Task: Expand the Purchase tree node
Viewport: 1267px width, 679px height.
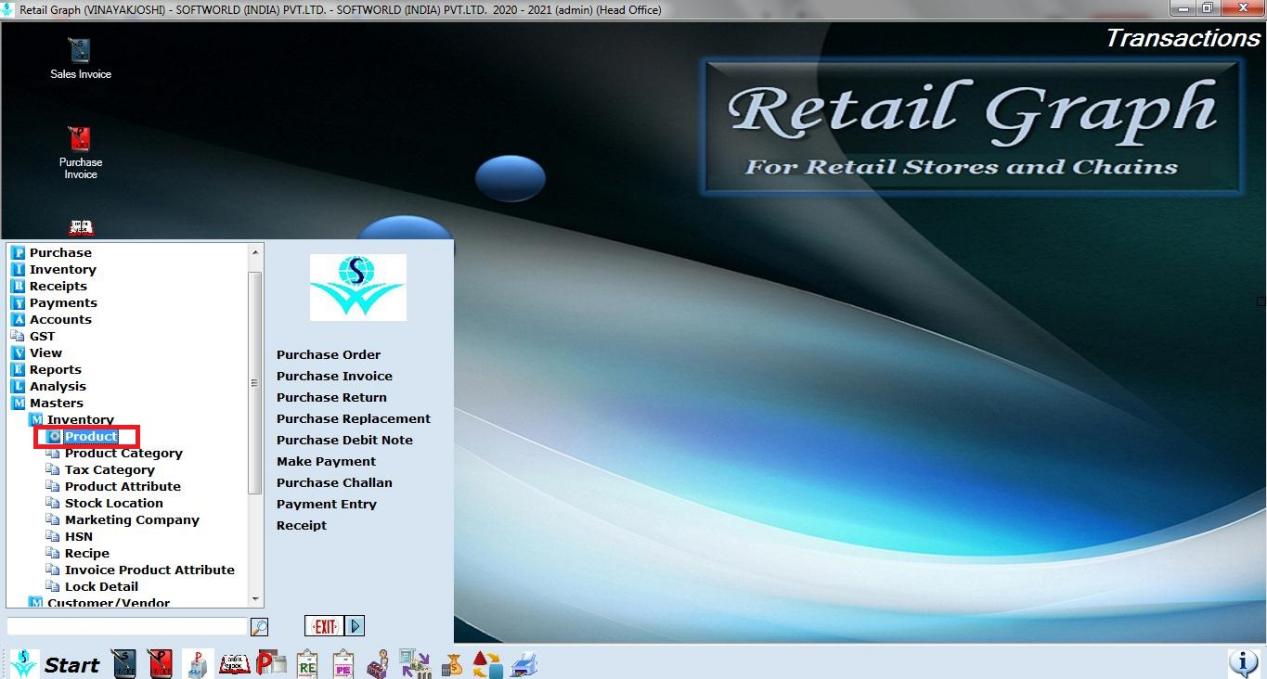Action: pyautogui.click(x=60, y=253)
